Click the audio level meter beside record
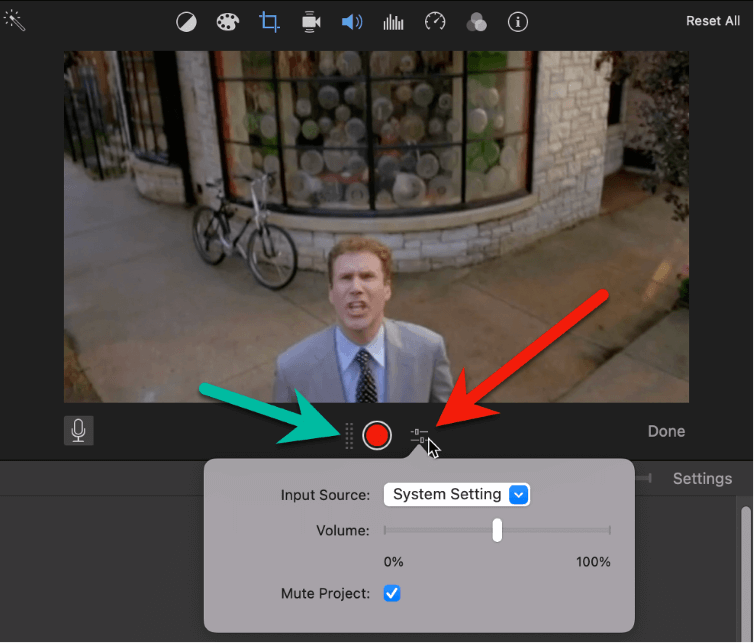754x643 pixels. click(x=349, y=436)
